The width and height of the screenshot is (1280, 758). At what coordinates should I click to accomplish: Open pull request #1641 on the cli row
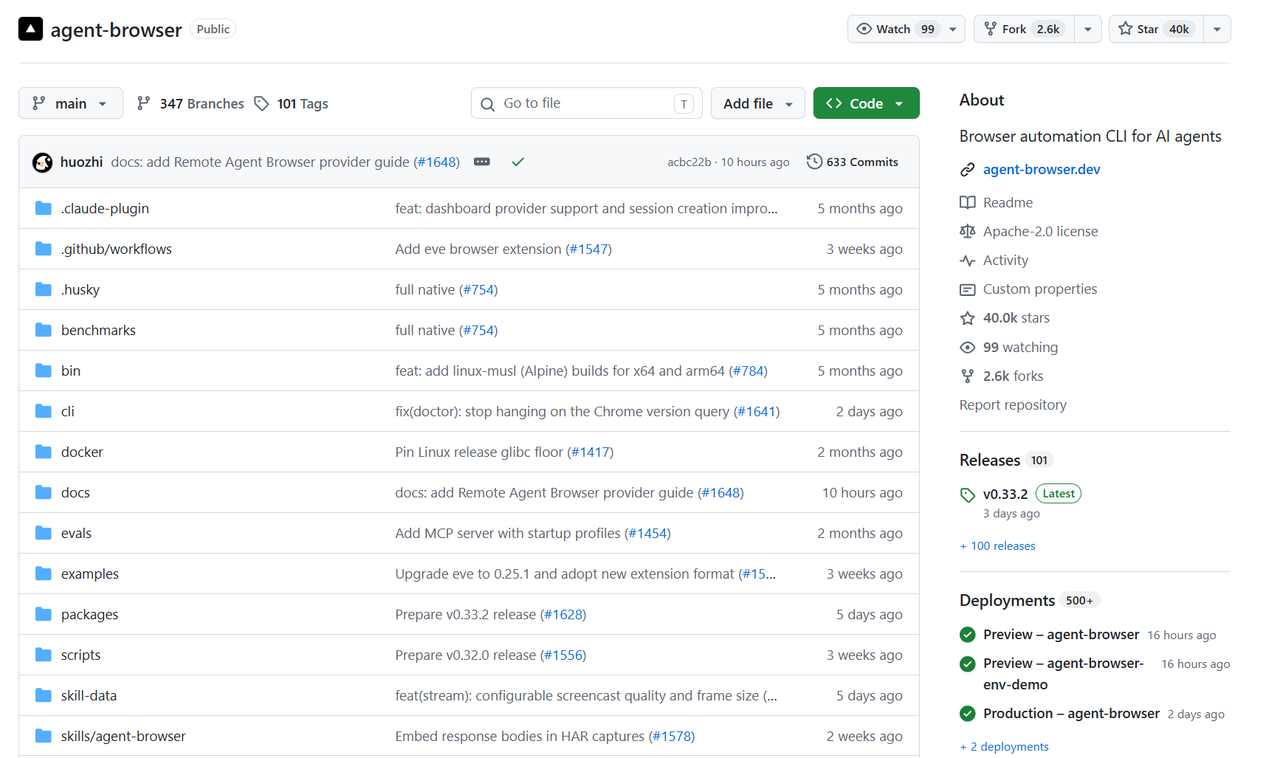[756, 411]
